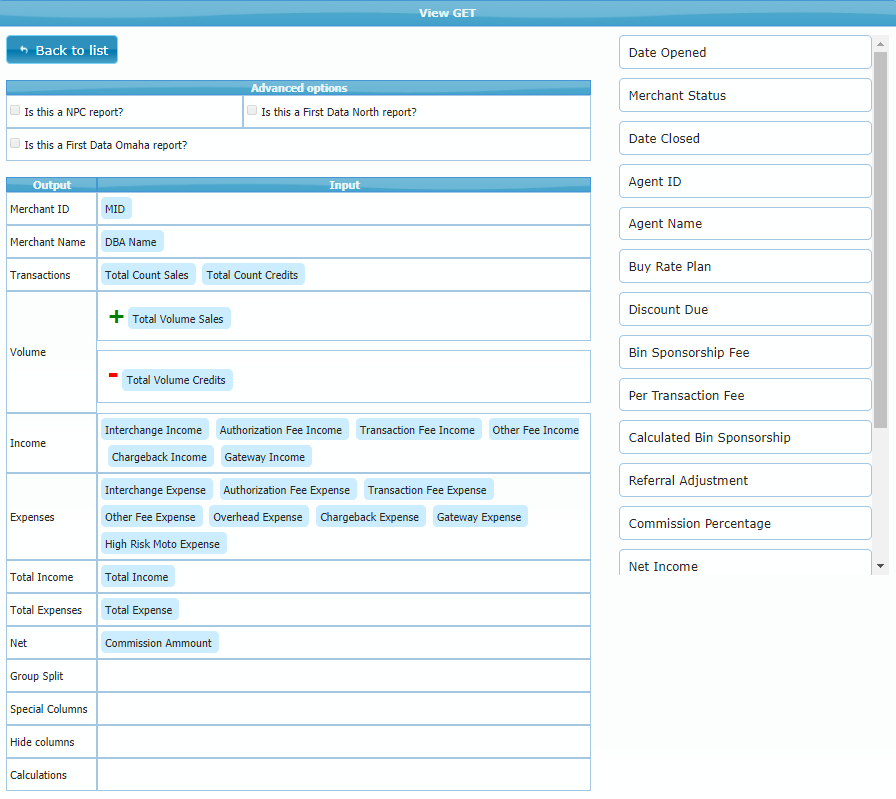Click the Back to list button
The height and width of the screenshot is (799, 896).
62,50
